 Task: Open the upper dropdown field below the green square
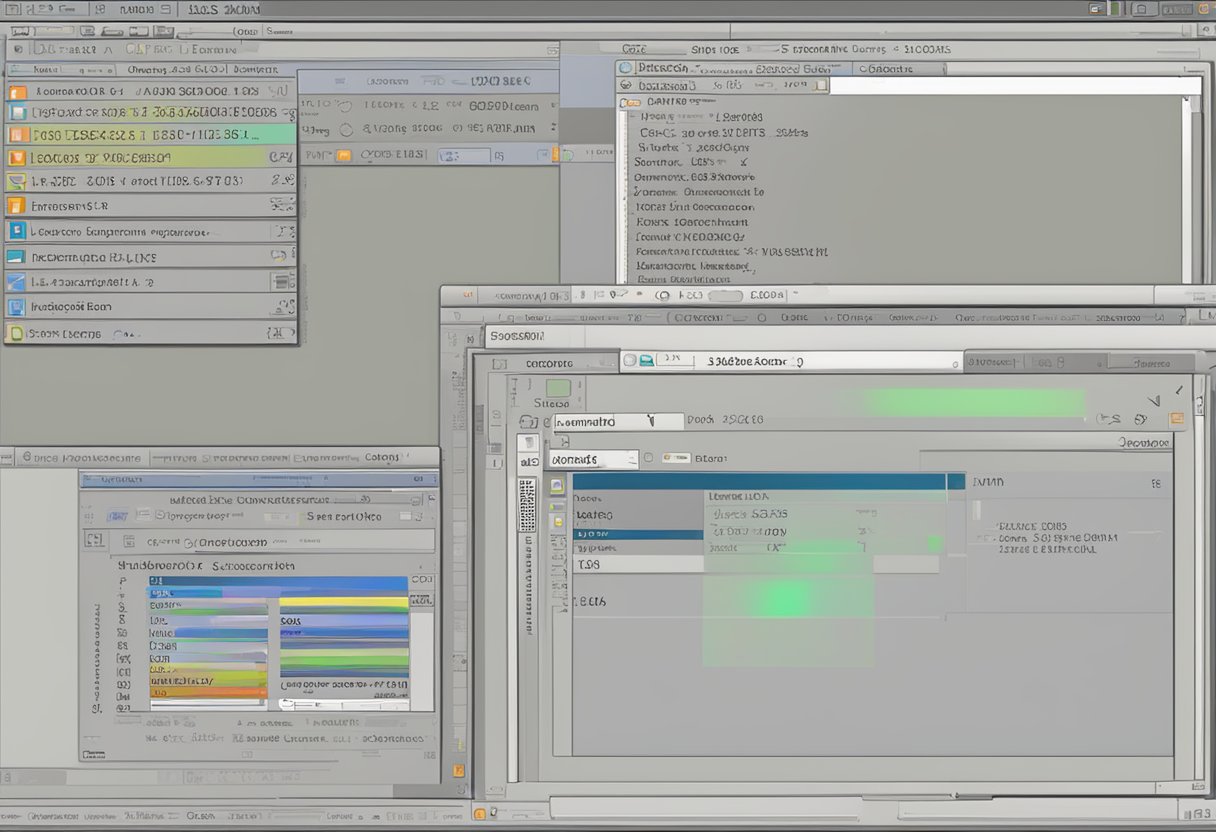click(x=617, y=422)
